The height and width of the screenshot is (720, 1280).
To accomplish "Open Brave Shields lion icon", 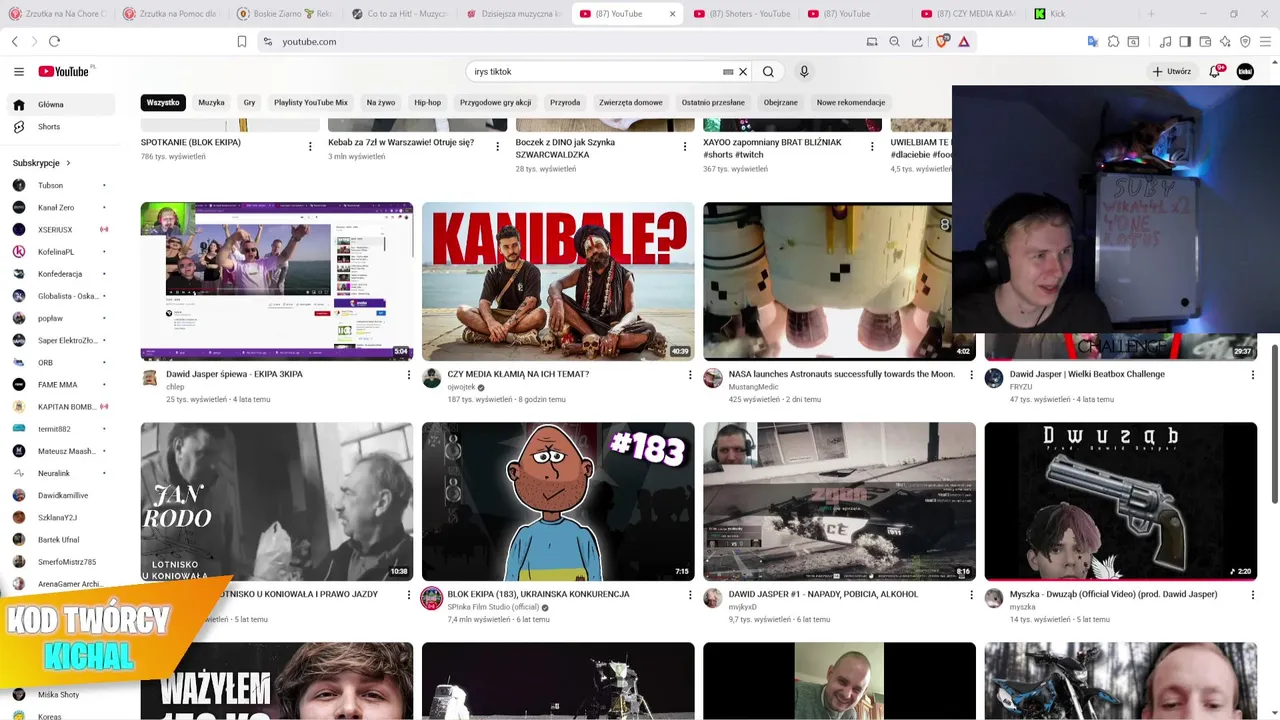I will pos(941,41).
